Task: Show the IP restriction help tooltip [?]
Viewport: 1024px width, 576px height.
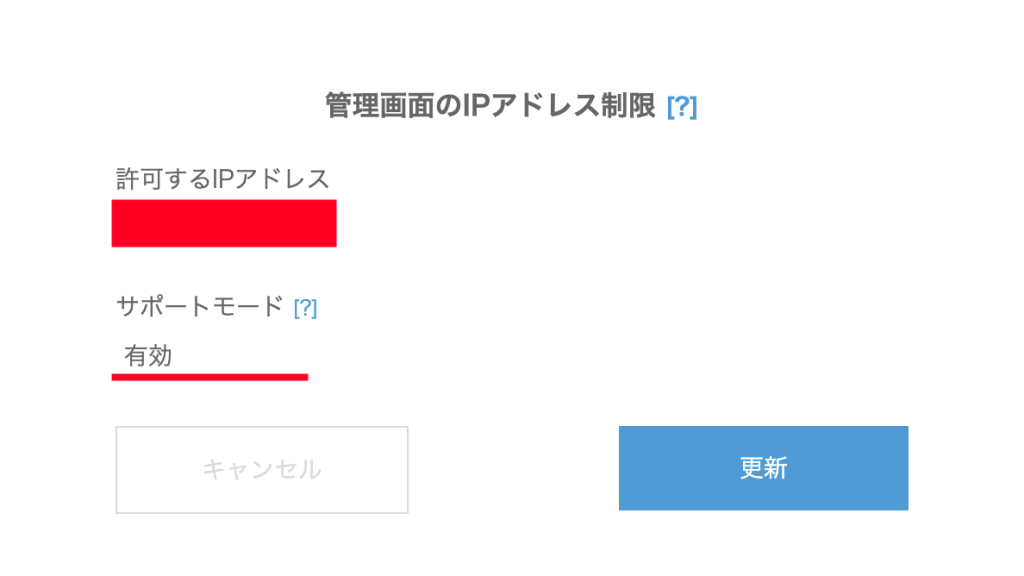Action: pyautogui.click(x=681, y=107)
